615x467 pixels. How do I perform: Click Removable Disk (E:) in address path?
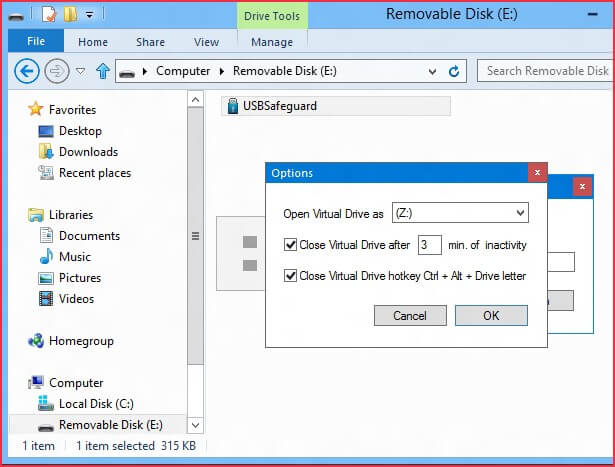coord(284,71)
